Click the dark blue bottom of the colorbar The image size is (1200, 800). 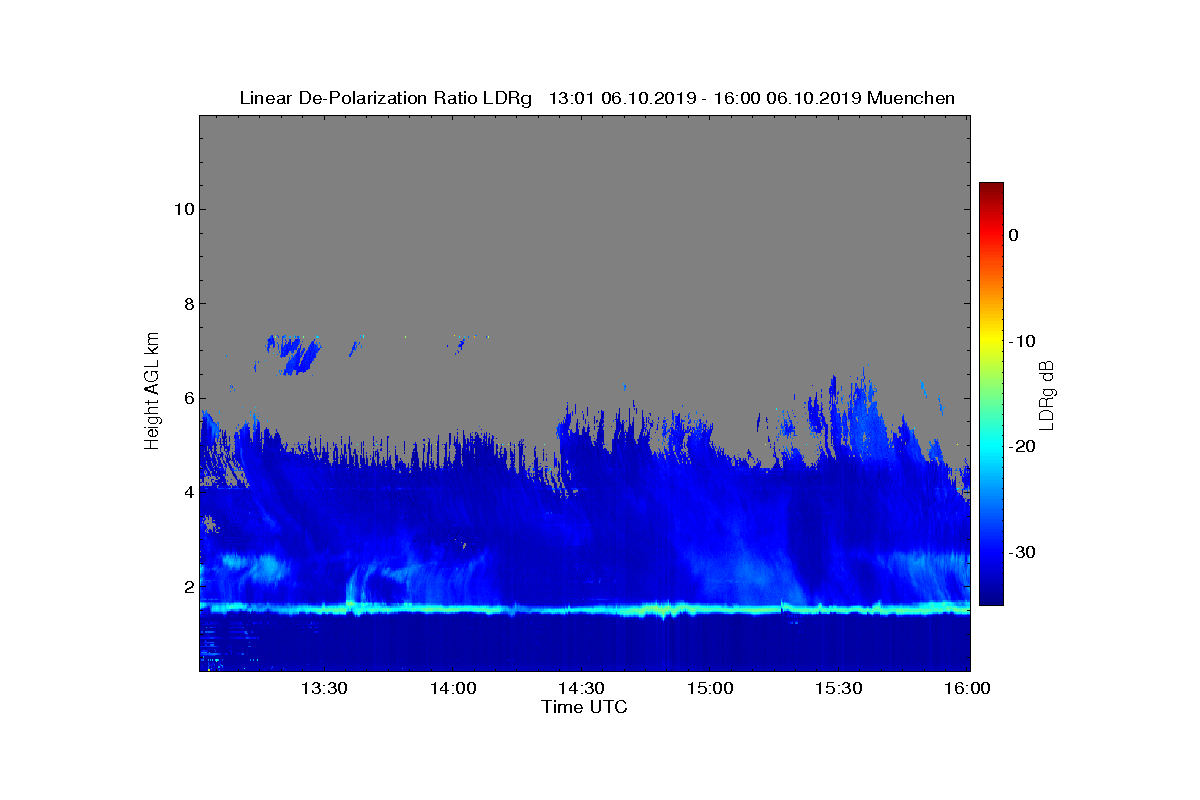[x=991, y=597]
